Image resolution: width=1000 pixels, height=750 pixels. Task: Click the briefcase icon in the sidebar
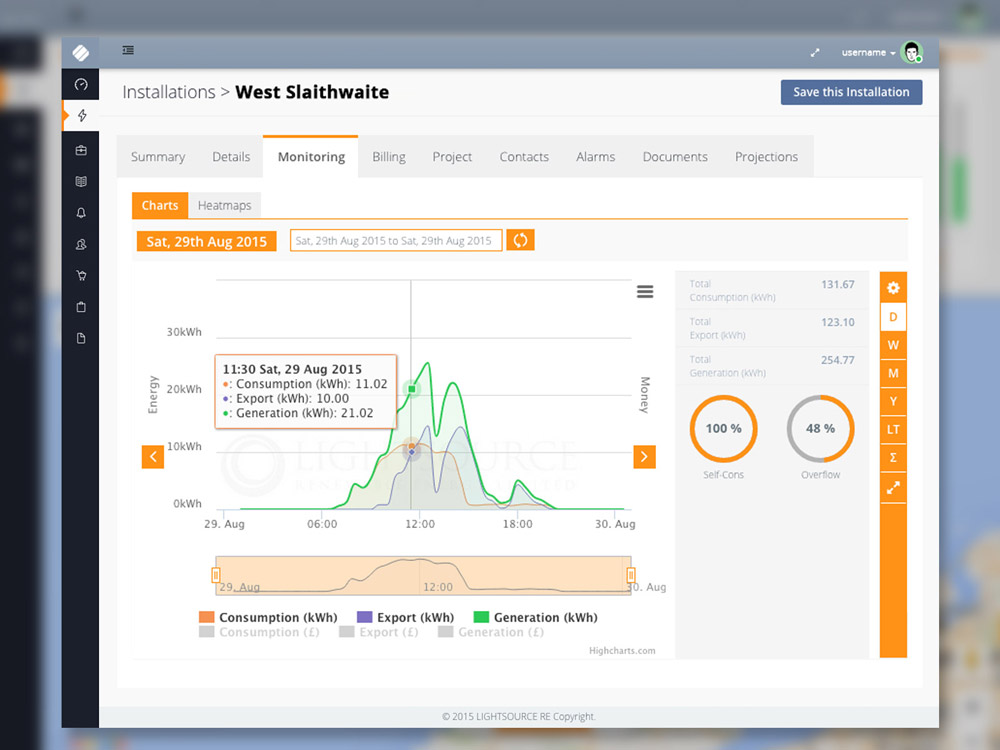pos(81,151)
